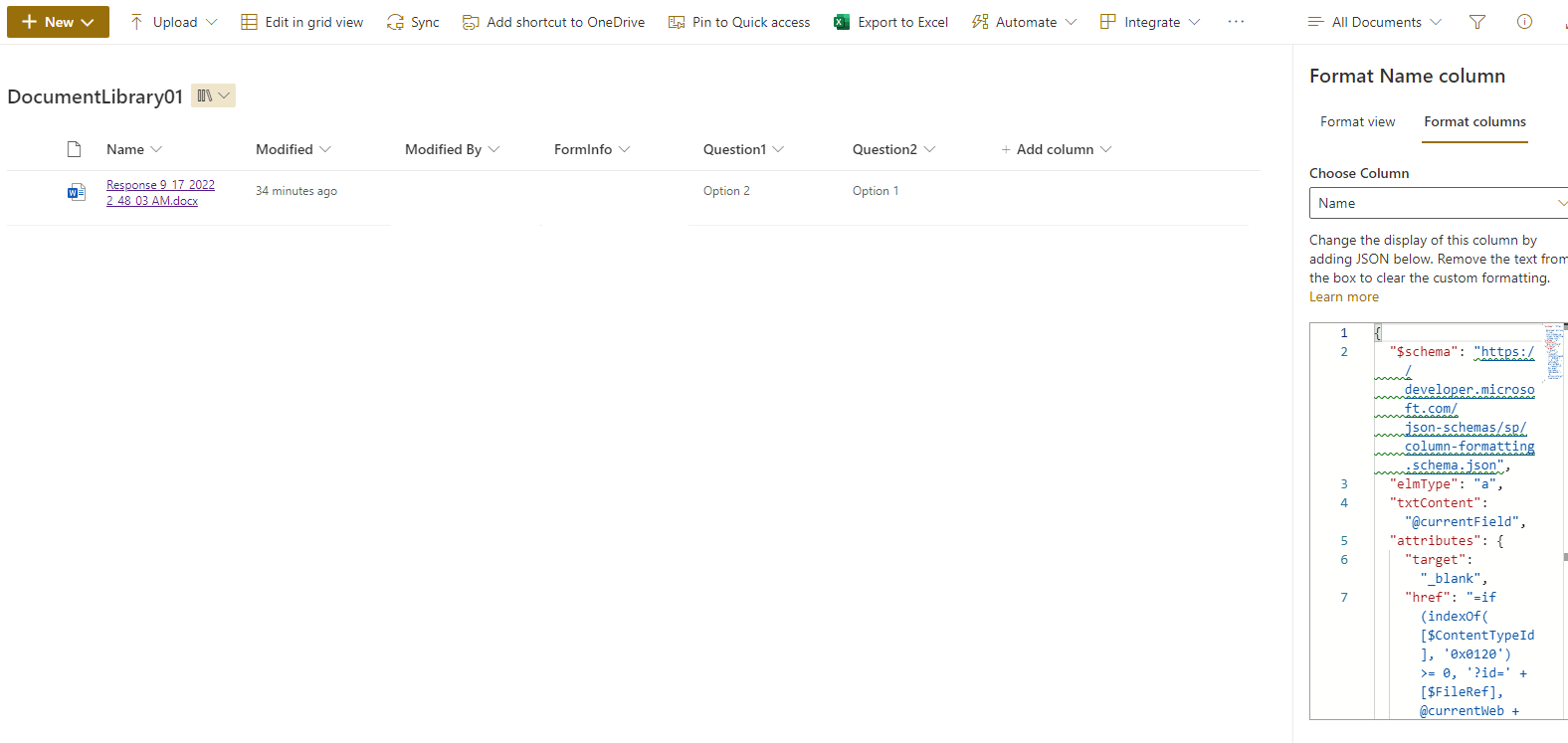Click the "txtContent" key in JSON editor
Screen dimensions: 1568x743
coord(1435,503)
